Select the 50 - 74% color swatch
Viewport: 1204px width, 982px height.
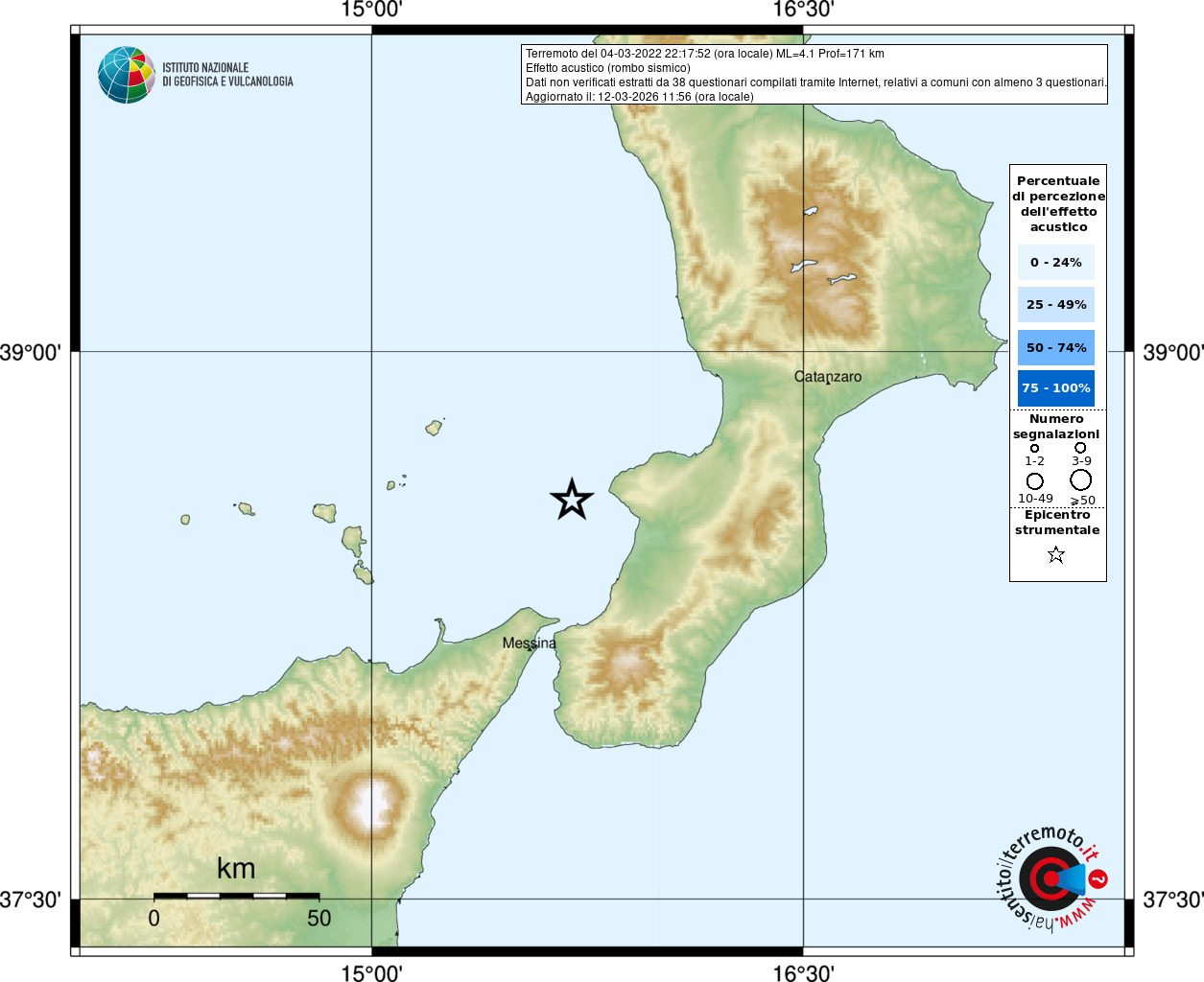[x=1055, y=347]
